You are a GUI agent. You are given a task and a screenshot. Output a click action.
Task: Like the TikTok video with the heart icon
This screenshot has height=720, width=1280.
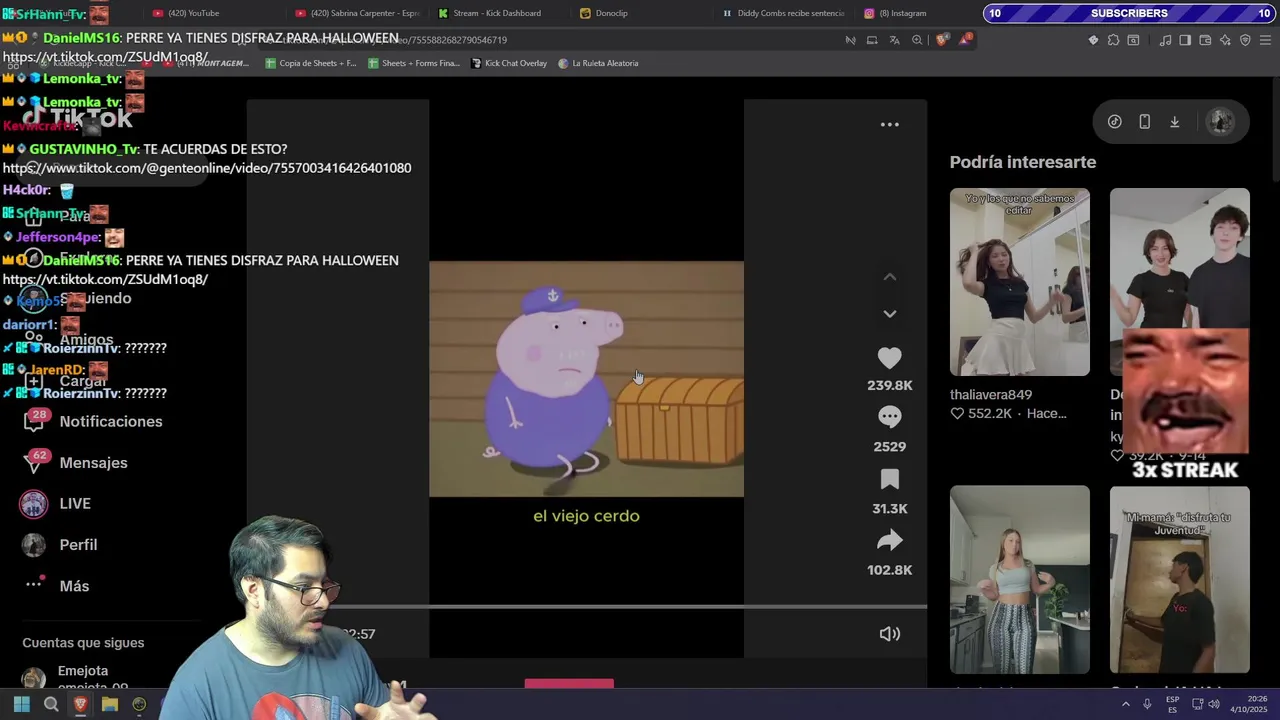pyautogui.click(x=889, y=357)
